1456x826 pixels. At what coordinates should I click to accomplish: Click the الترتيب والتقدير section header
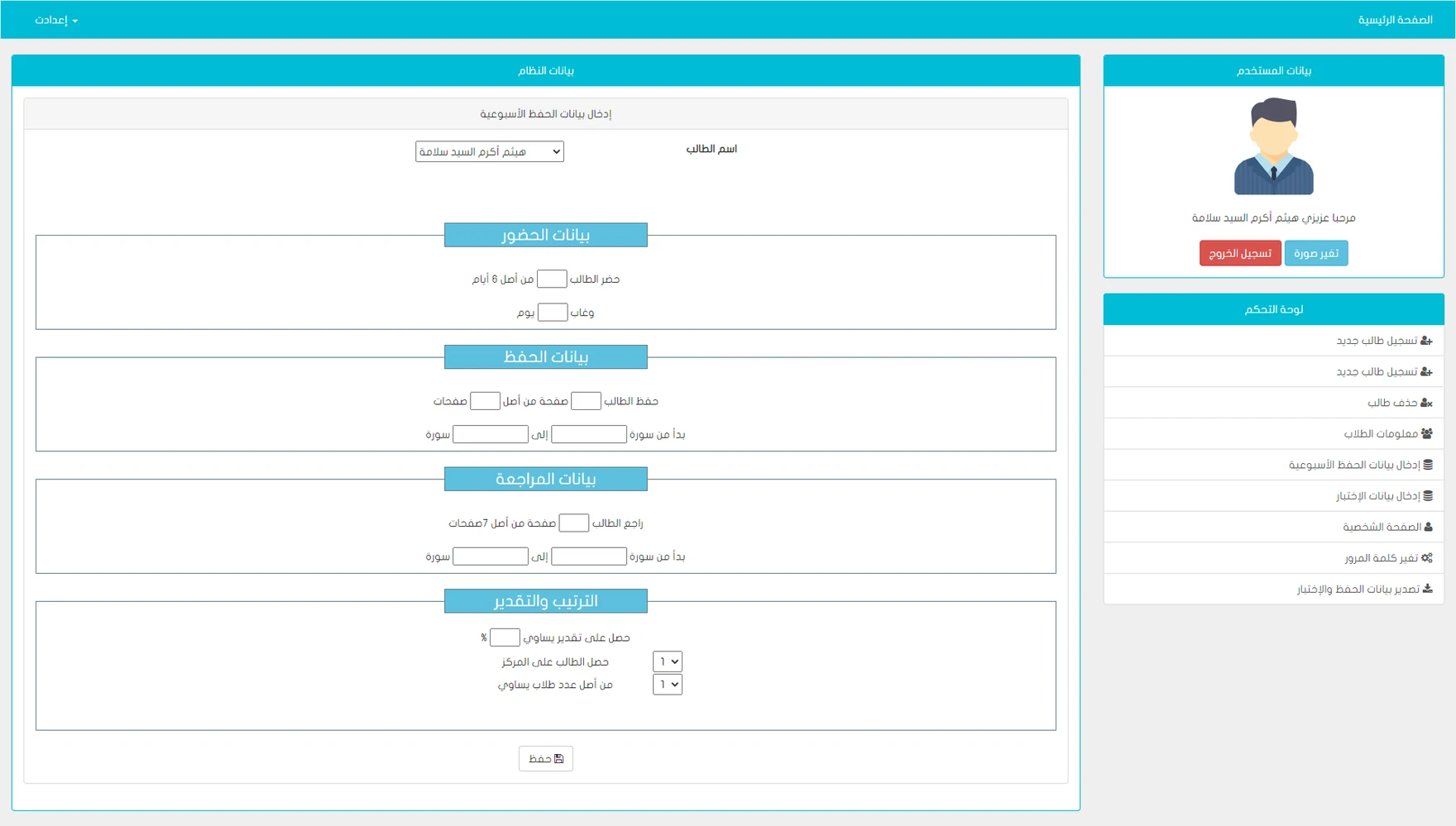click(546, 601)
